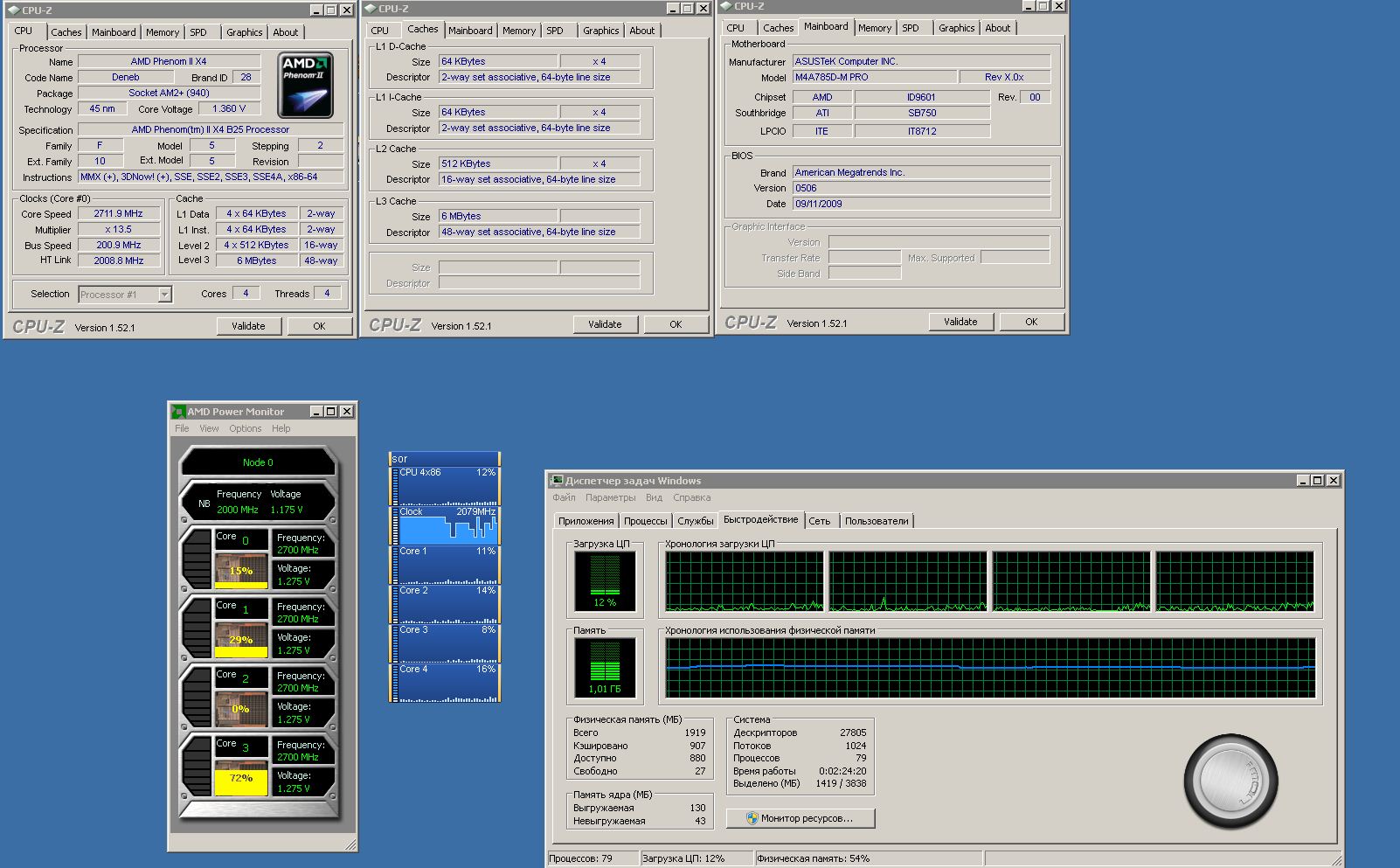Open Options menu in AMD Power Monitor

[246, 428]
